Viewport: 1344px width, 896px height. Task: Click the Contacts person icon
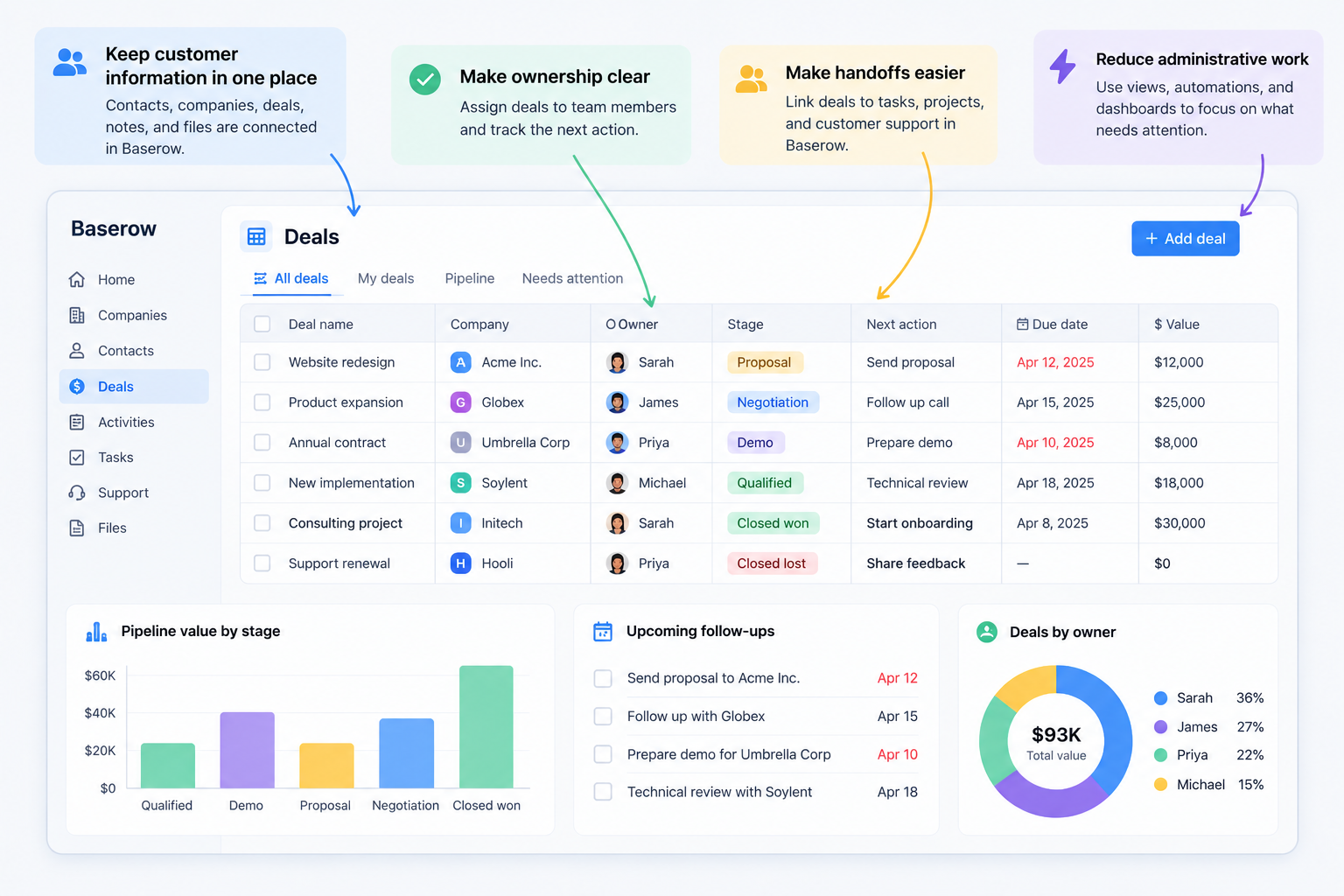click(77, 351)
